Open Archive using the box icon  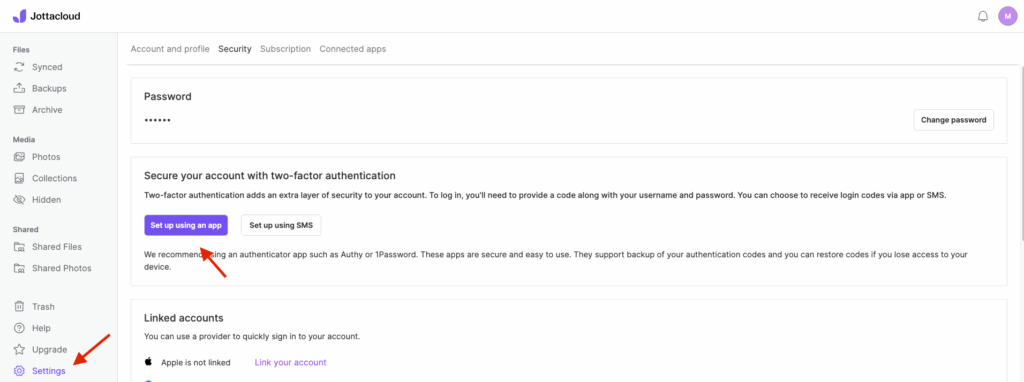(20, 110)
